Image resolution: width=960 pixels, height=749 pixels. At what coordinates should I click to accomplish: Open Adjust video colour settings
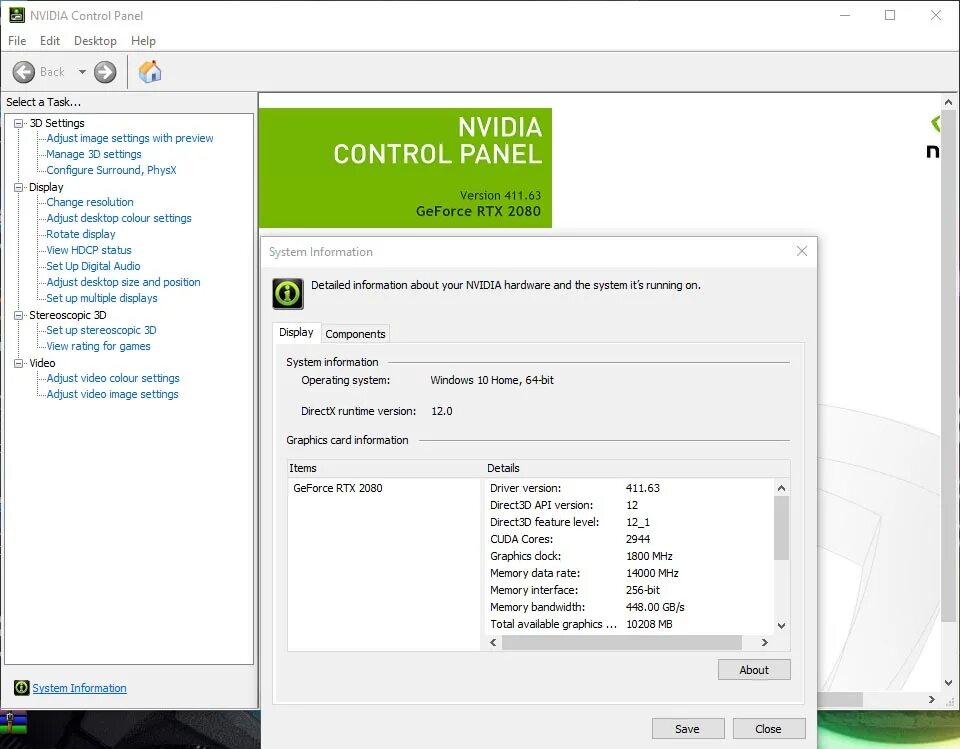pyautogui.click(x=113, y=378)
